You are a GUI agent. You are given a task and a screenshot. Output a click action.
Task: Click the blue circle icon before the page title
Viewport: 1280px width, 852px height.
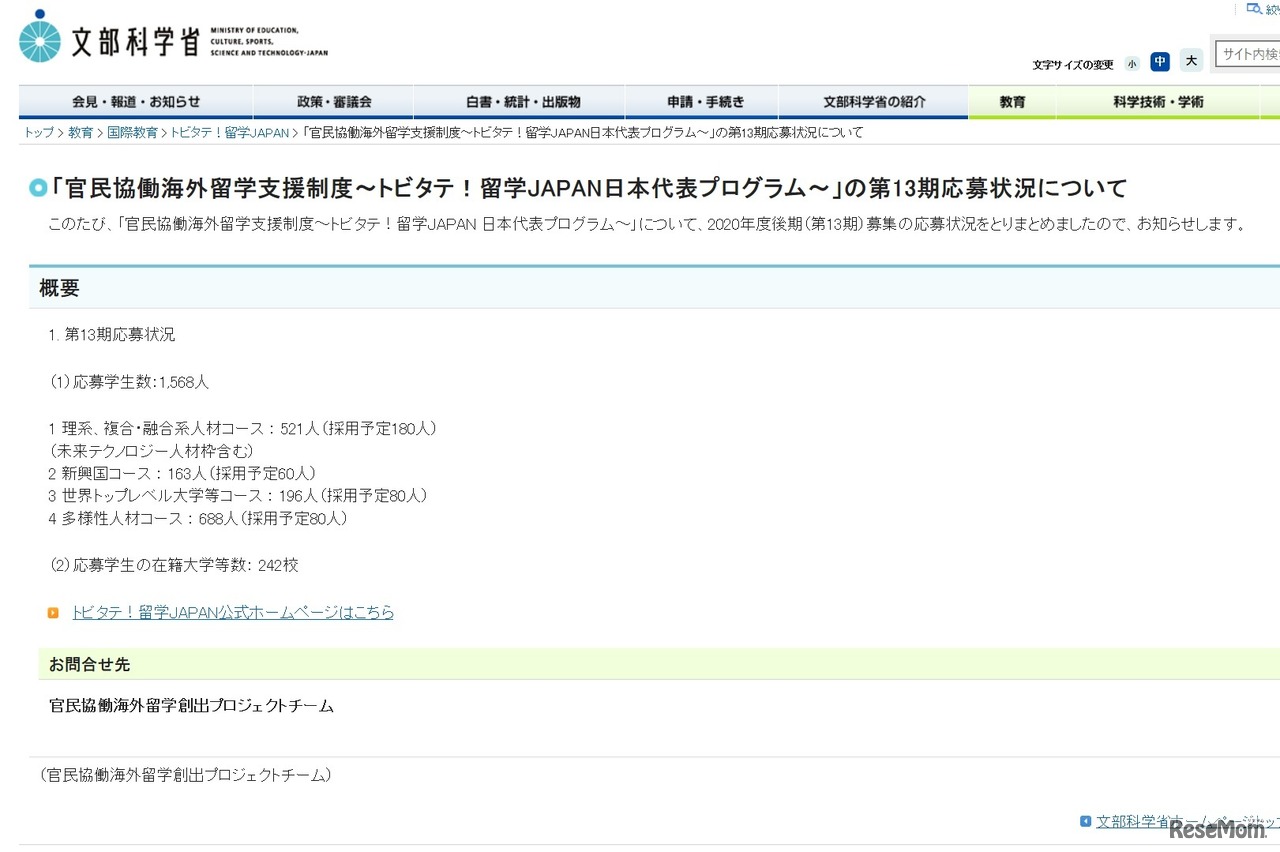[38, 187]
